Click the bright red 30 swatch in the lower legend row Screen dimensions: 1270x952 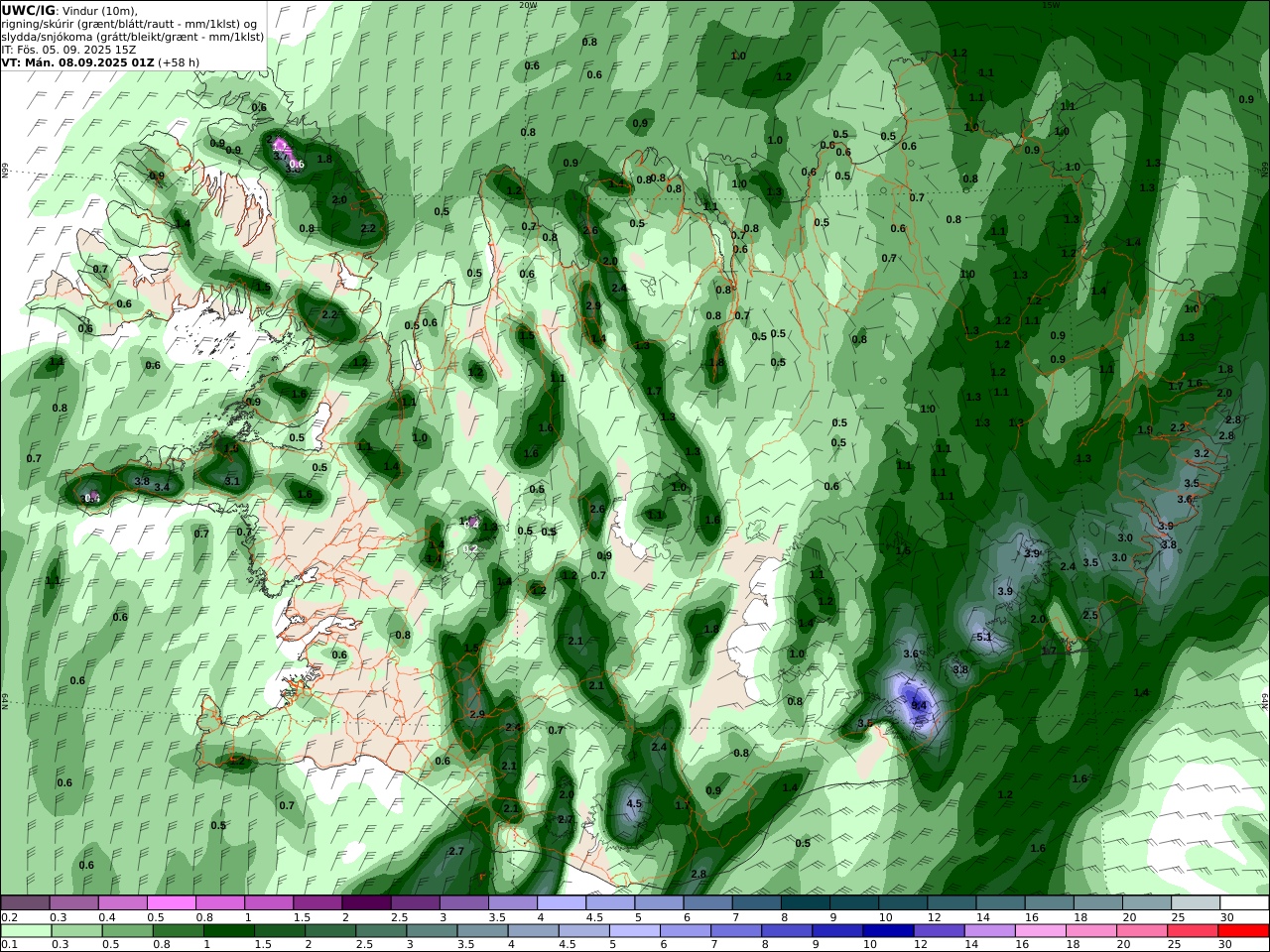(1244, 931)
